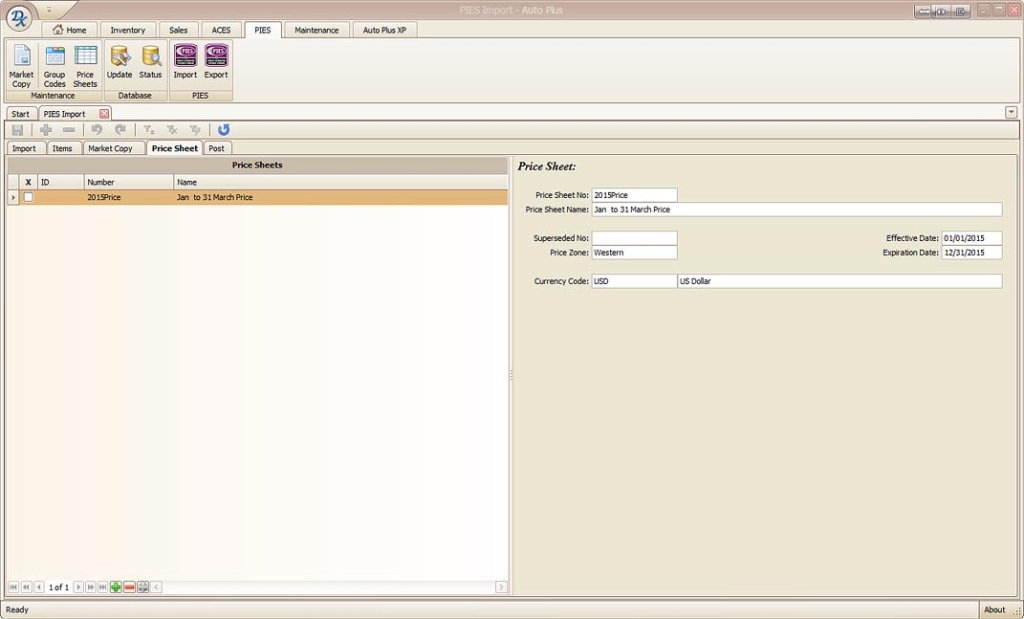This screenshot has height=619, width=1024.
Task: Go to the next record in the navigator
Action: click(78, 587)
